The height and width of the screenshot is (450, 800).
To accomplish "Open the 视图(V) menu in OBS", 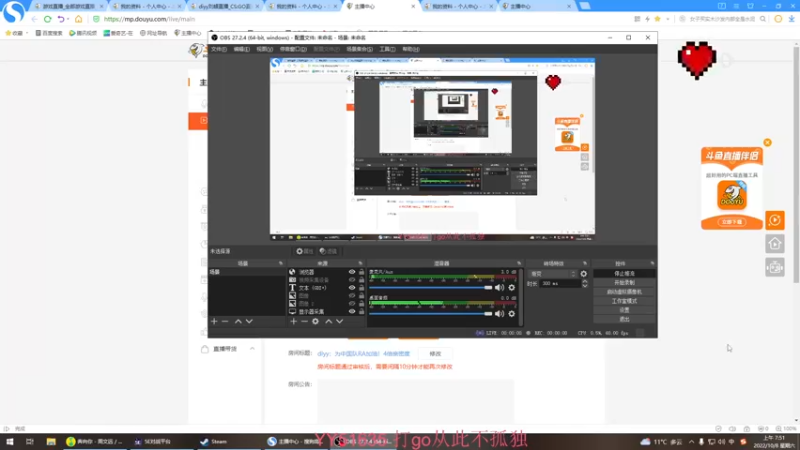I will pos(264,49).
